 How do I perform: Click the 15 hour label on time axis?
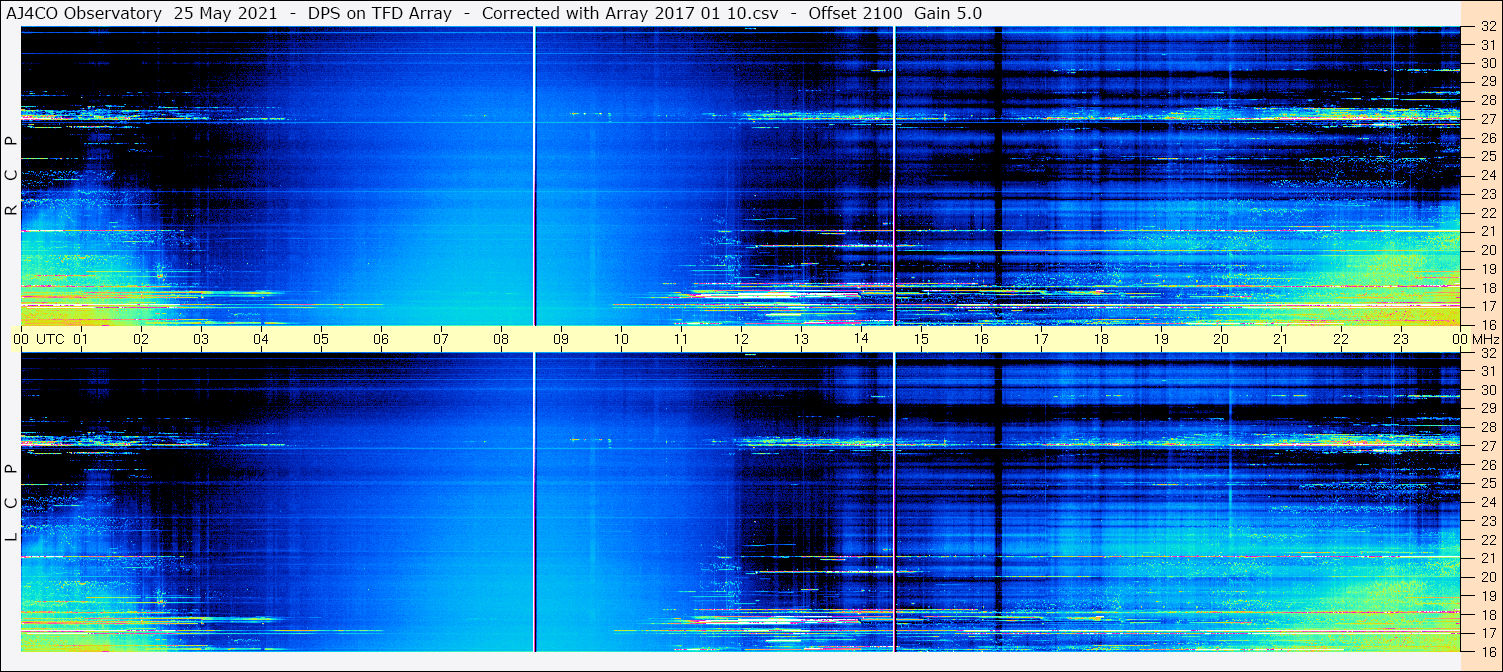pyautogui.click(x=921, y=339)
